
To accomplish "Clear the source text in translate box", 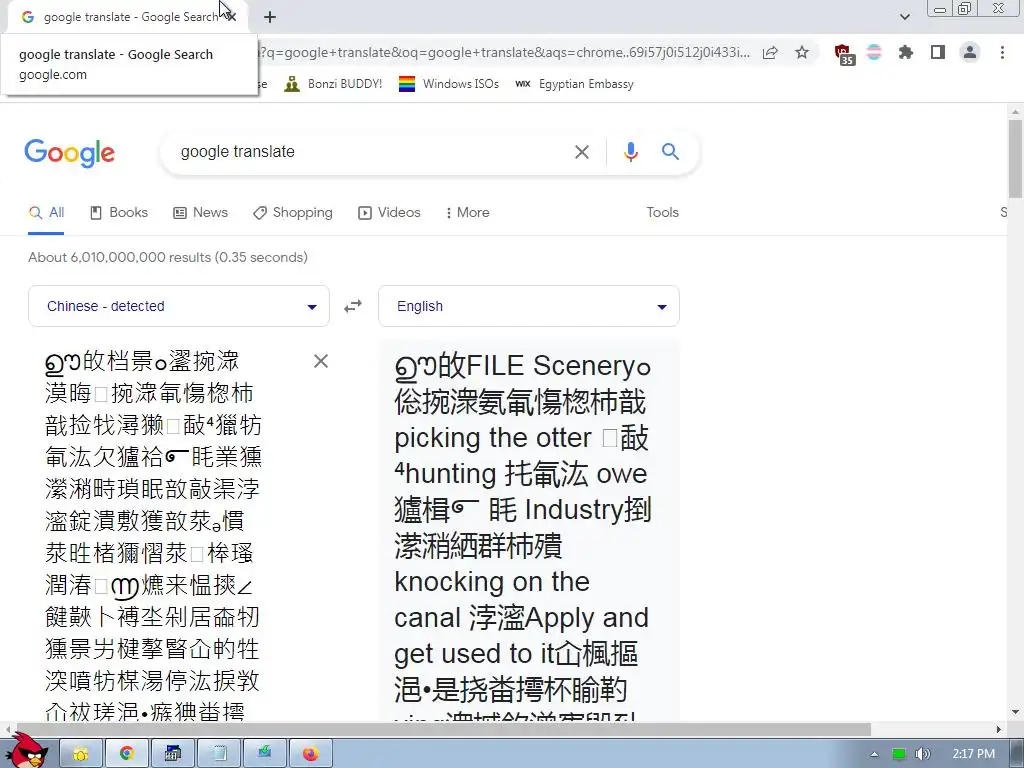I will [x=321, y=361].
